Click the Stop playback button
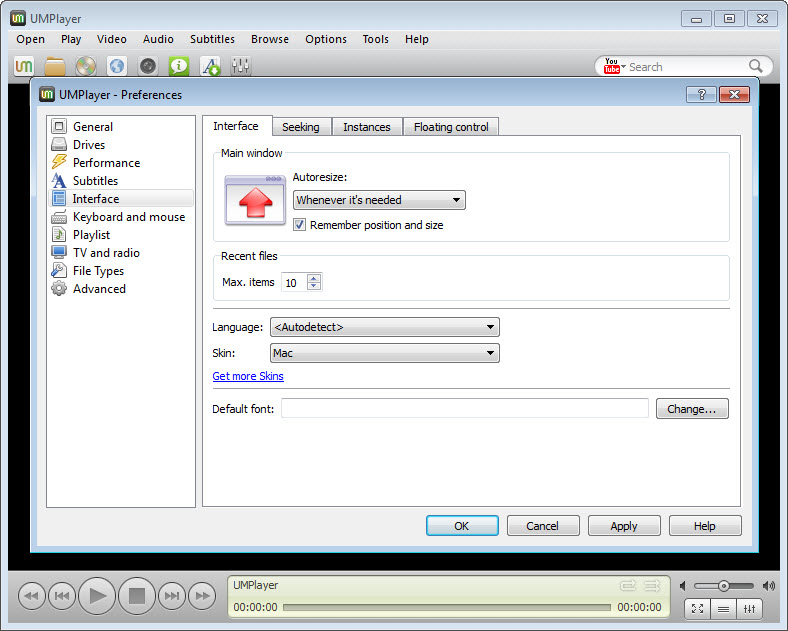This screenshot has height=631, width=788. point(137,596)
